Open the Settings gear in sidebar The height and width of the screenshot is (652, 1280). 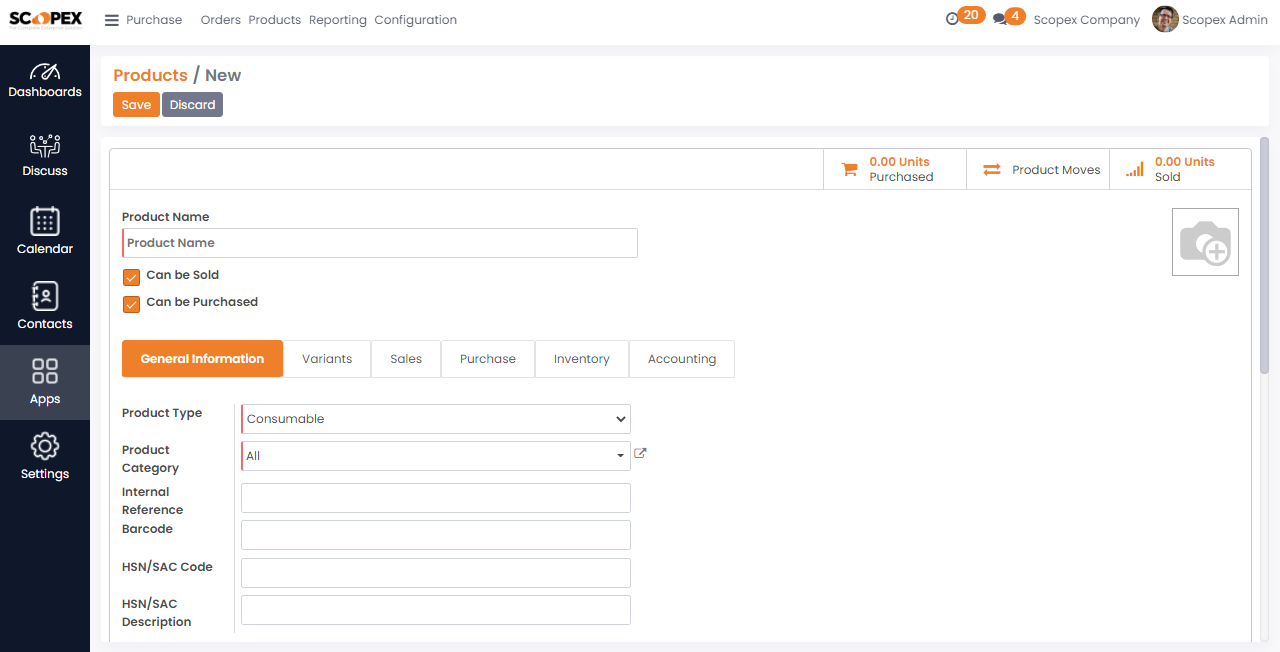pyautogui.click(x=45, y=456)
